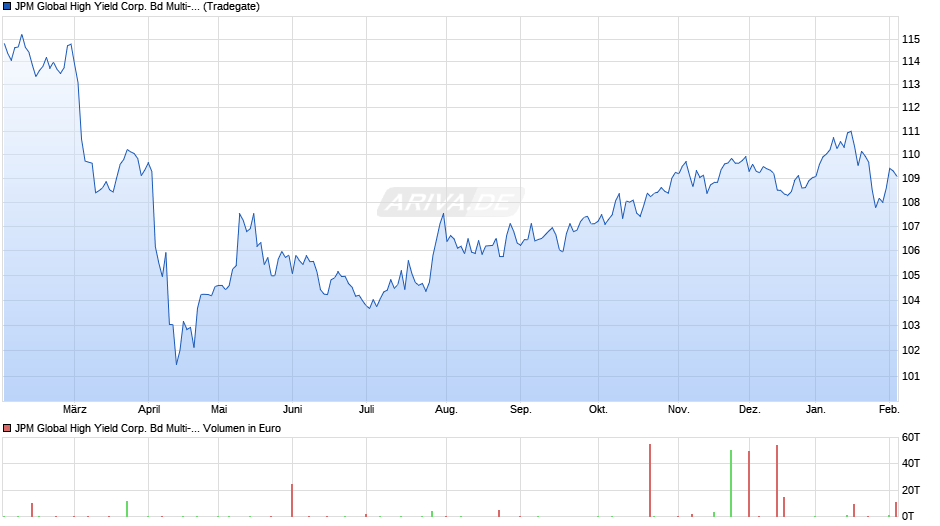The width and height of the screenshot is (940, 526).
Task: Click the 'Sep.' month label
Action: coord(520,410)
